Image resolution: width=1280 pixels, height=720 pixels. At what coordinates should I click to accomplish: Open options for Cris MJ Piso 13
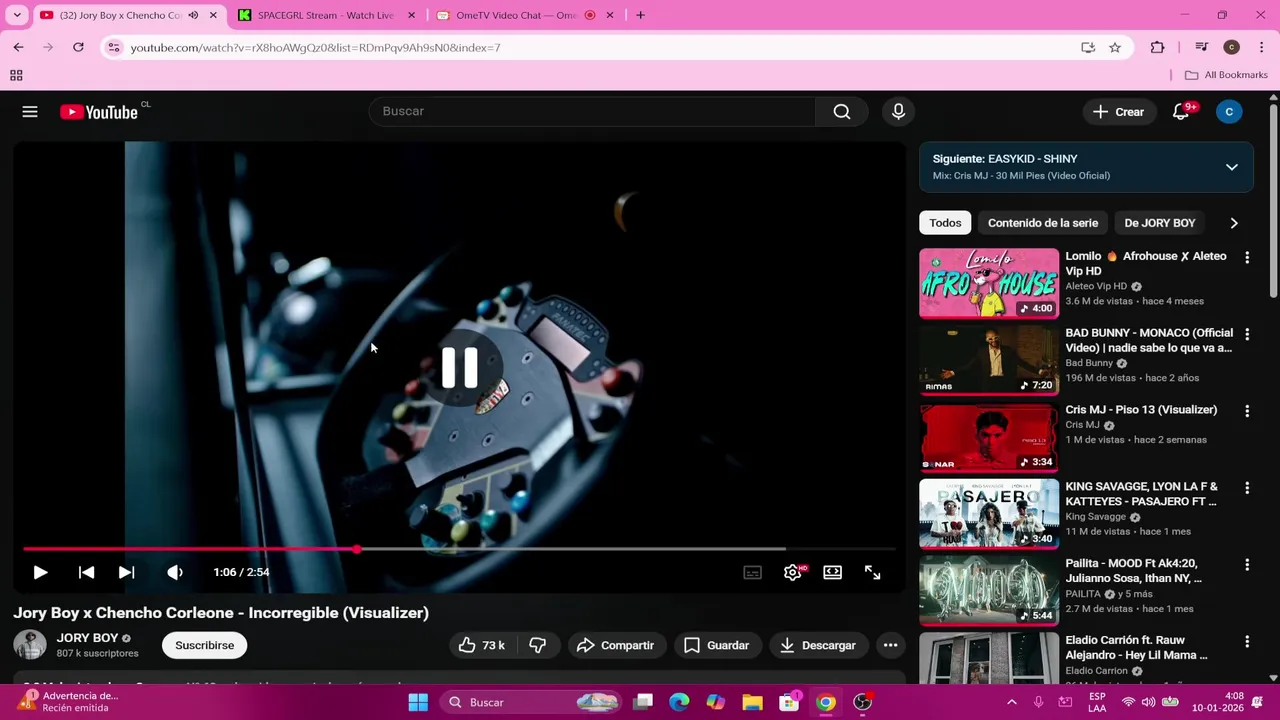(1247, 411)
